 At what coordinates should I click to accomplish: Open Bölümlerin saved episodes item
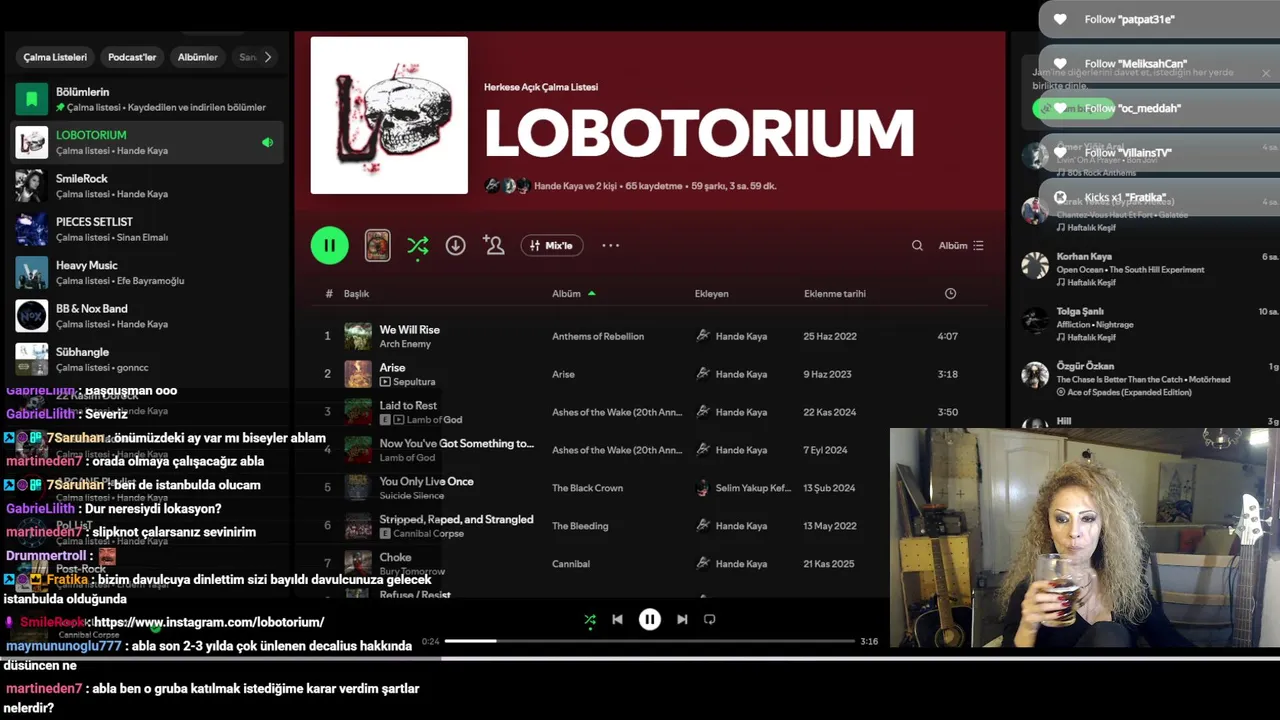(147, 99)
